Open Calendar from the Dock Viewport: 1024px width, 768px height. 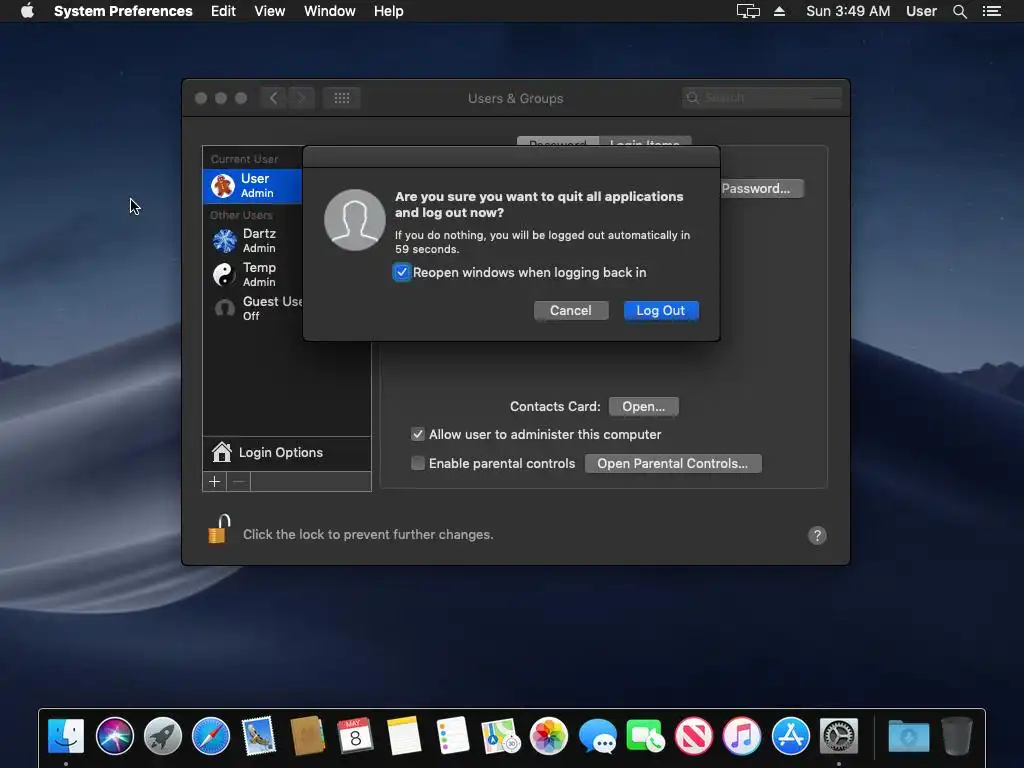[355, 736]
